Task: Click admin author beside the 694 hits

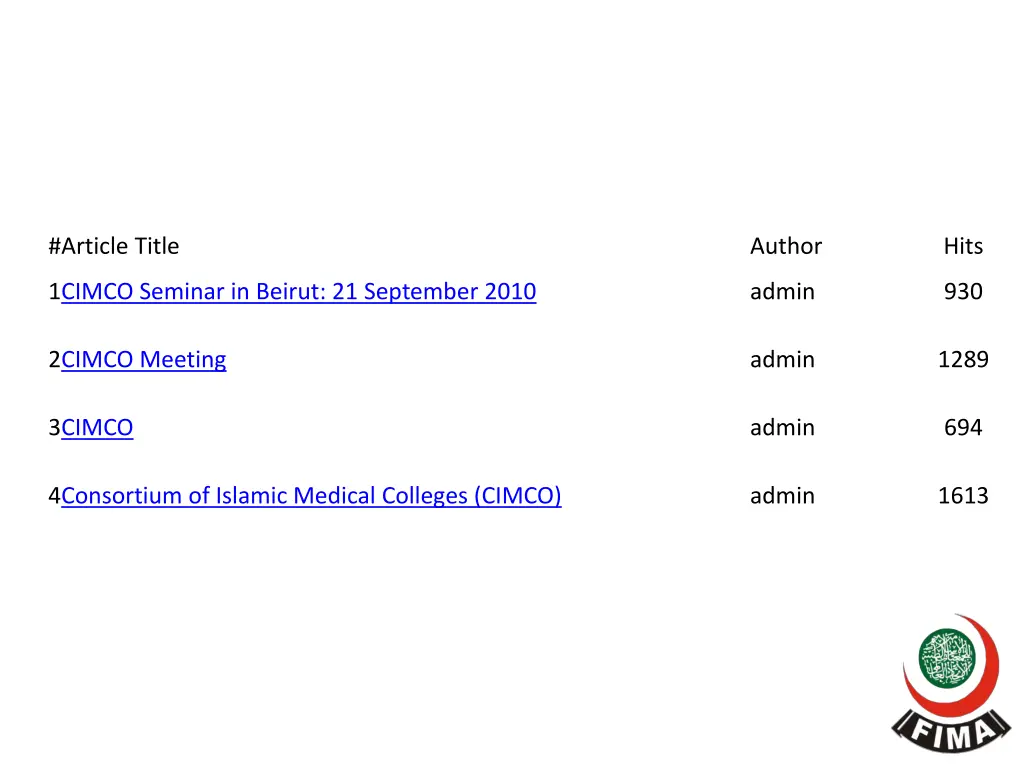Action: (782, 428)
